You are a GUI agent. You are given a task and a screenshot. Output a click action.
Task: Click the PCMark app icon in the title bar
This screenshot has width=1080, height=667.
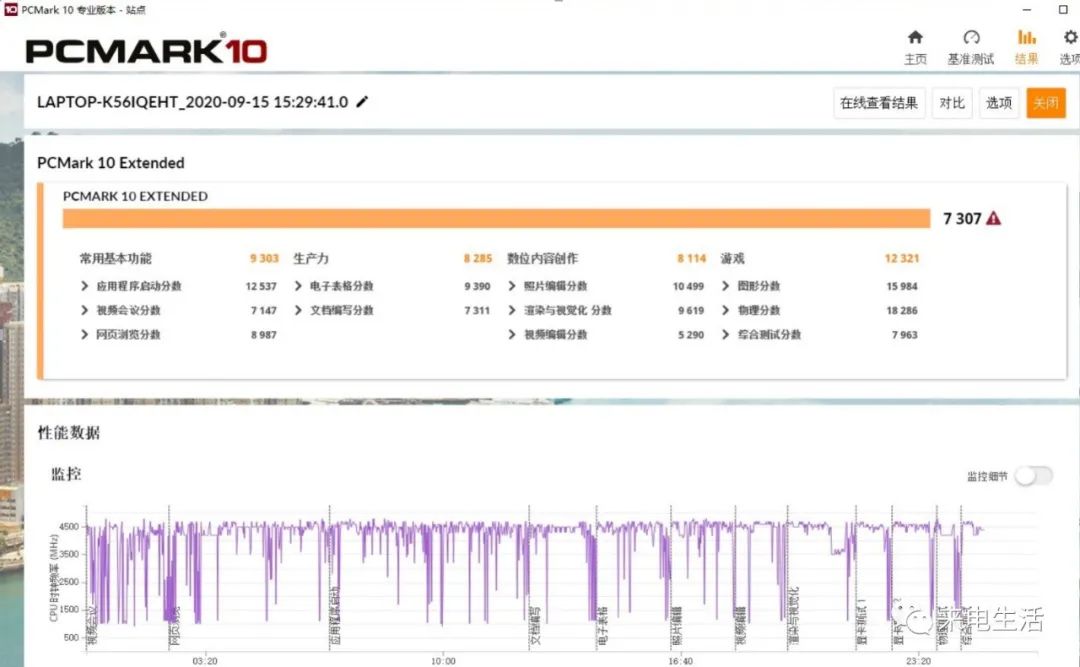pyautogui.click(x=10, y=9)
